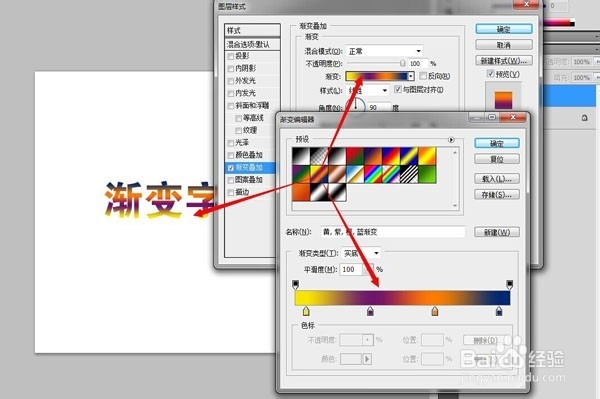Click 复位 reset in Gradient Editor
600x399 pixels.
(497, 159)
